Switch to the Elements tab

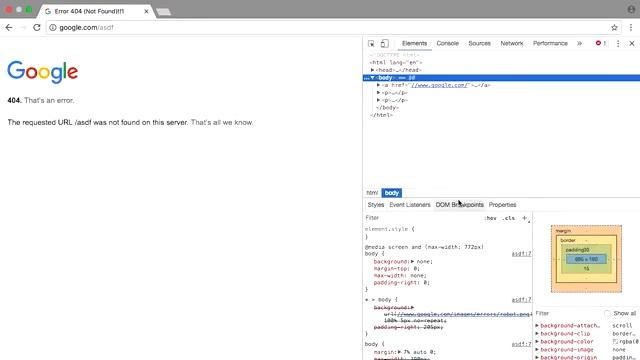tap(414, 43)
